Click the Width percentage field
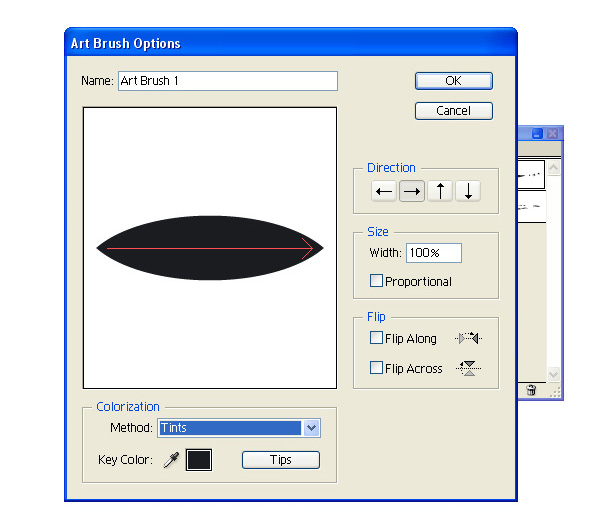 pos(433,253)
